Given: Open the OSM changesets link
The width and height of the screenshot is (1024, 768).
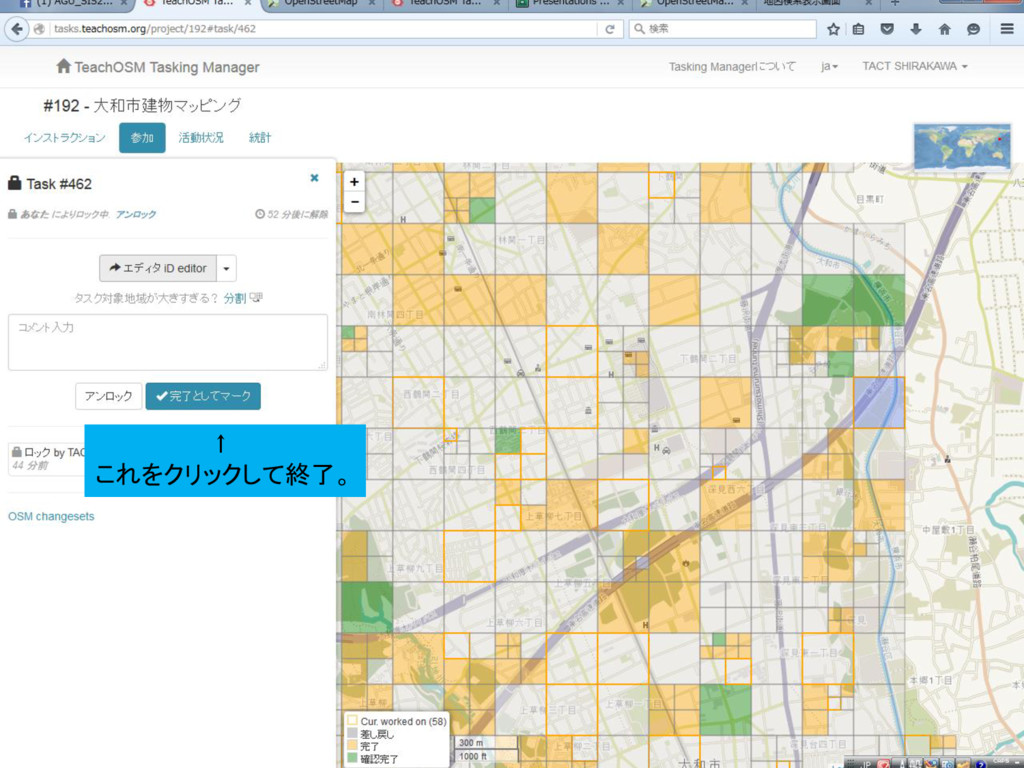Looking at the screenshot, I should click(x=51, y=517).
